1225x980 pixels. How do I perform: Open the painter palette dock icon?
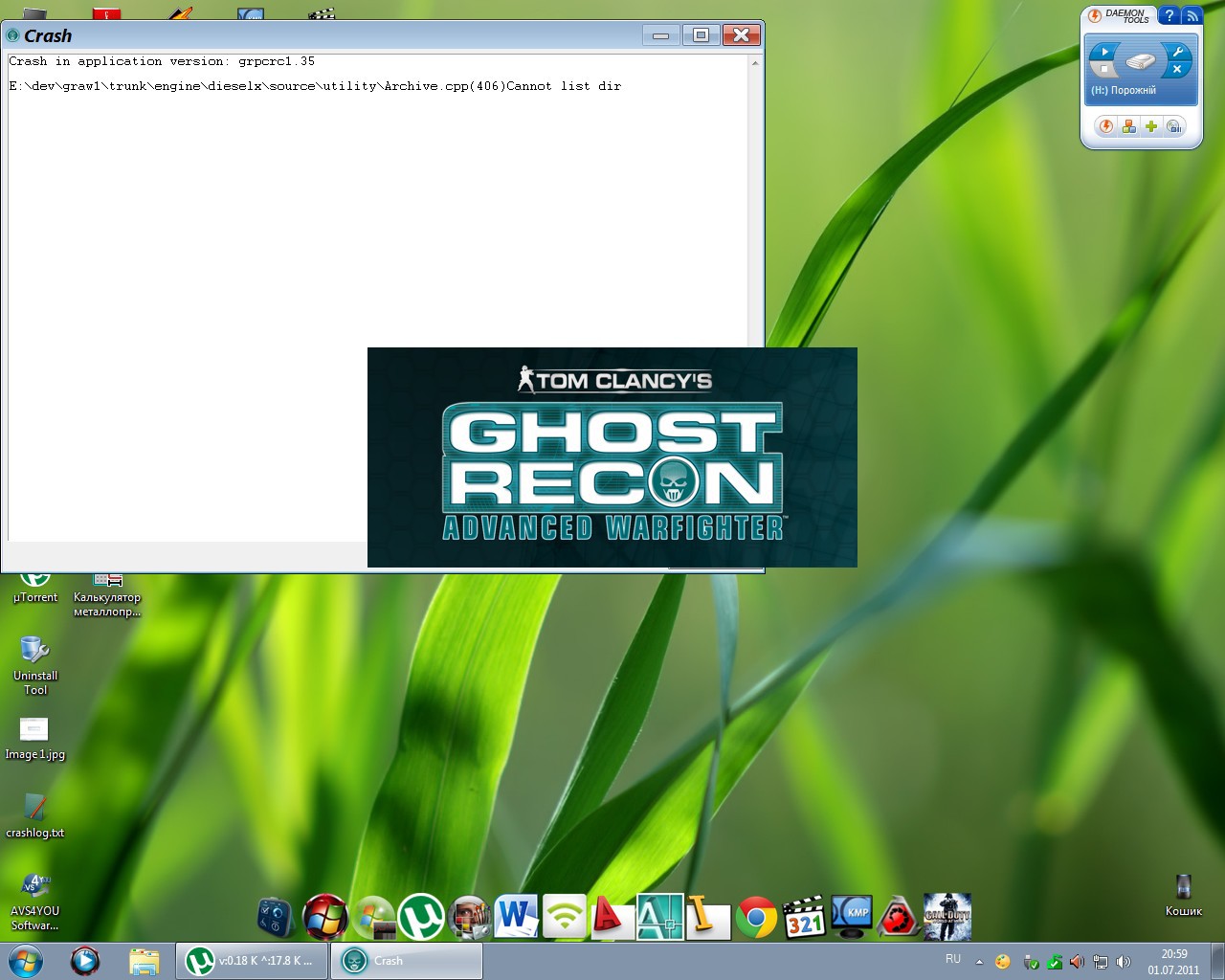click(x=469, y=917)
